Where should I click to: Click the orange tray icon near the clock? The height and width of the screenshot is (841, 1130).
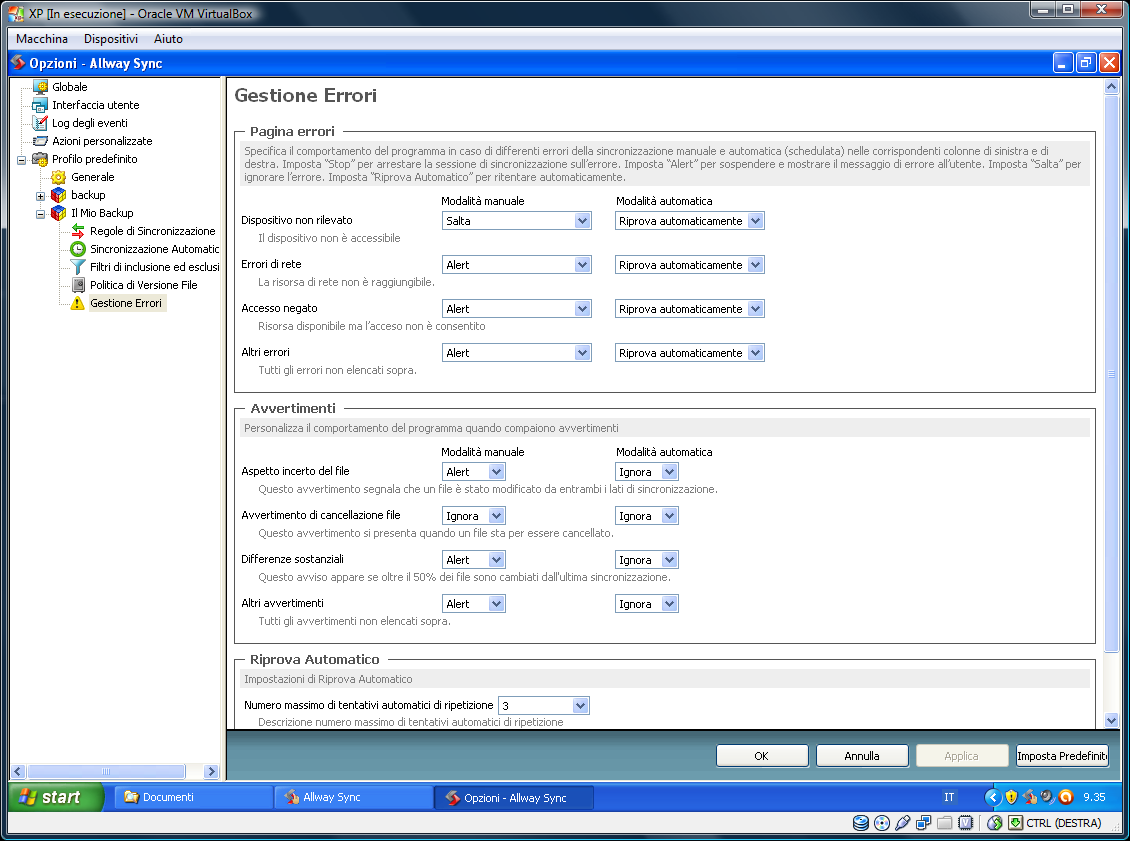(1066, 797)
